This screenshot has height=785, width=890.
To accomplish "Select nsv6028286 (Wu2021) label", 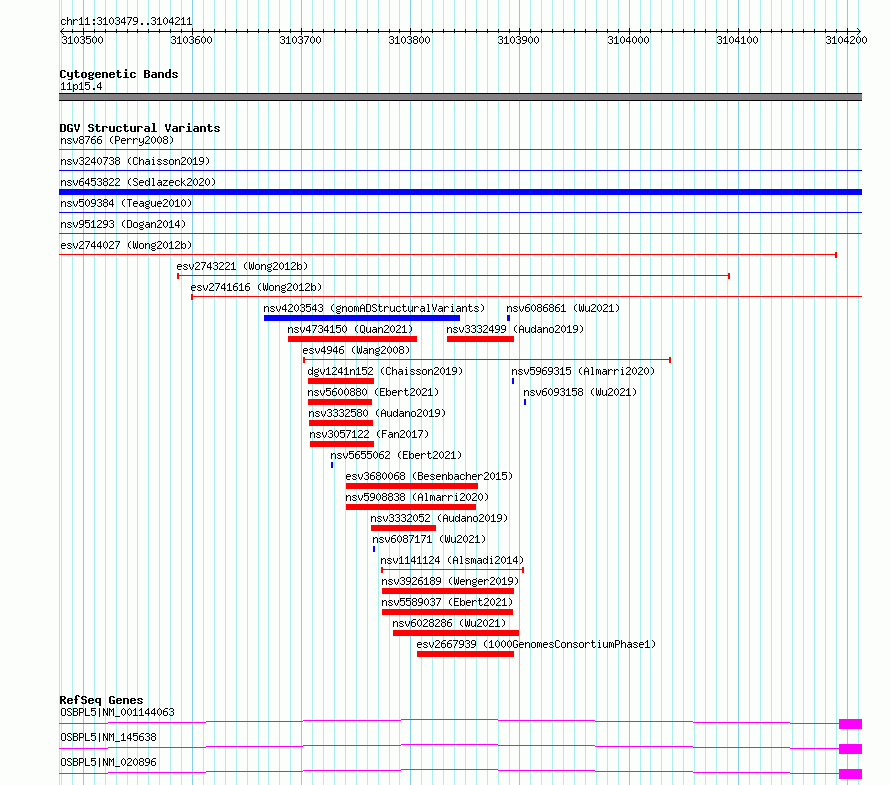I will pyautogui.click(x=449, y=623).
